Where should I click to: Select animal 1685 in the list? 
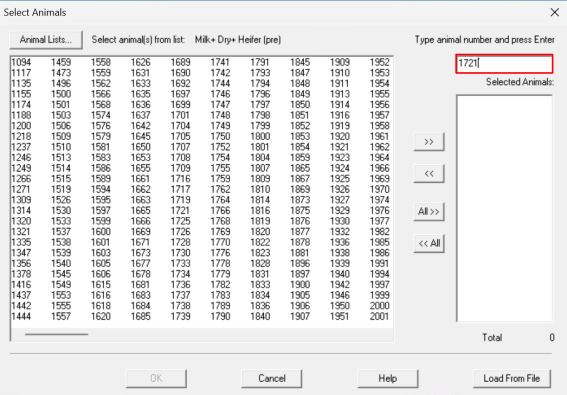(141, 317)
